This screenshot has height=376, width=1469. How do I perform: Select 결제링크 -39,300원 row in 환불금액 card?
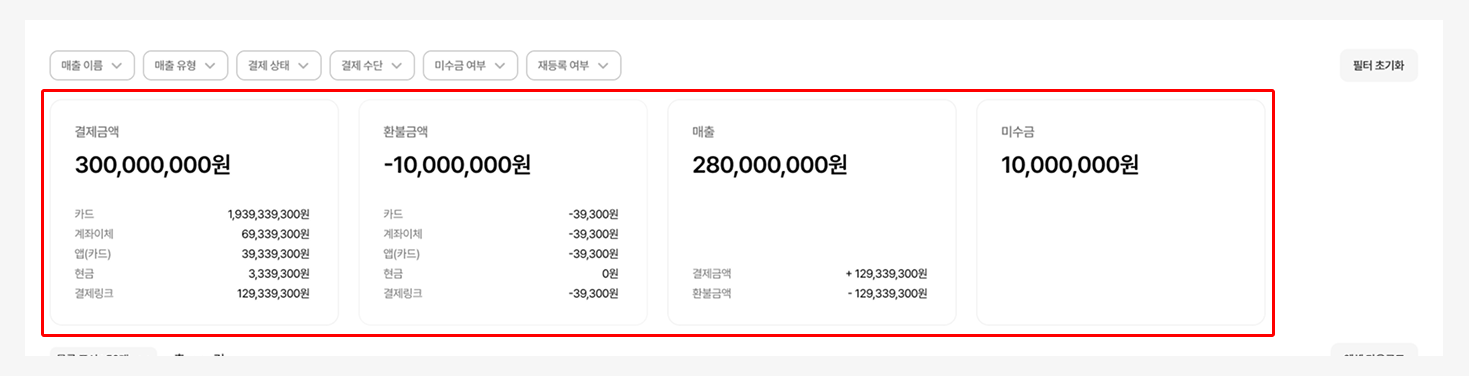(501, 294)
